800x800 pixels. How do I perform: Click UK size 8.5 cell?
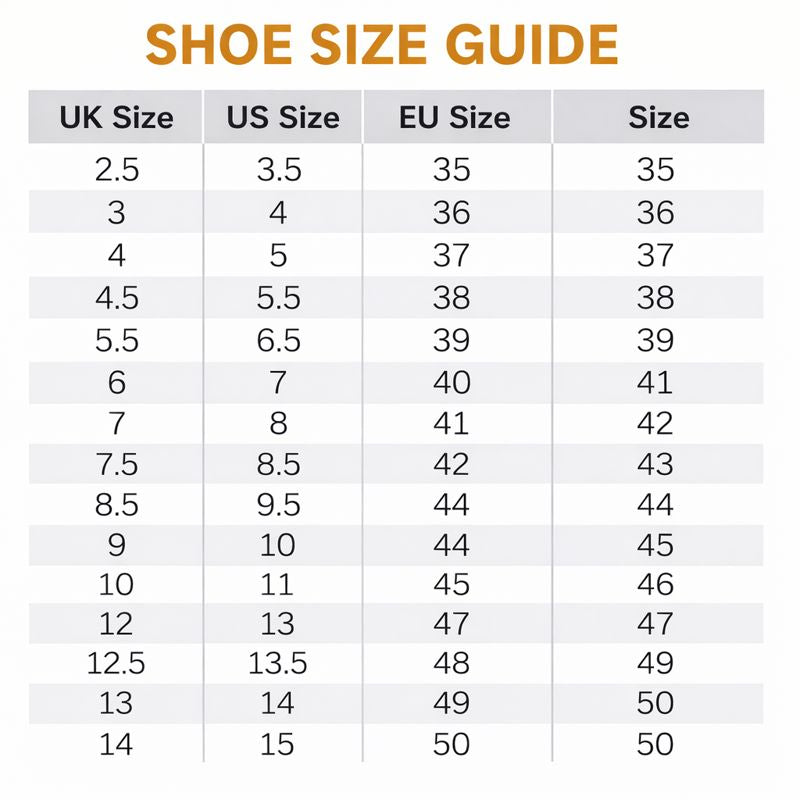tap(117, 505)
